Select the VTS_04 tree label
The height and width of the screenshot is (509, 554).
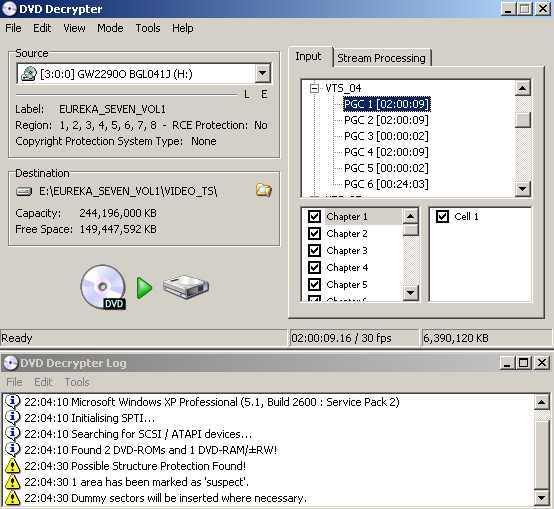[x=343, y=88]
